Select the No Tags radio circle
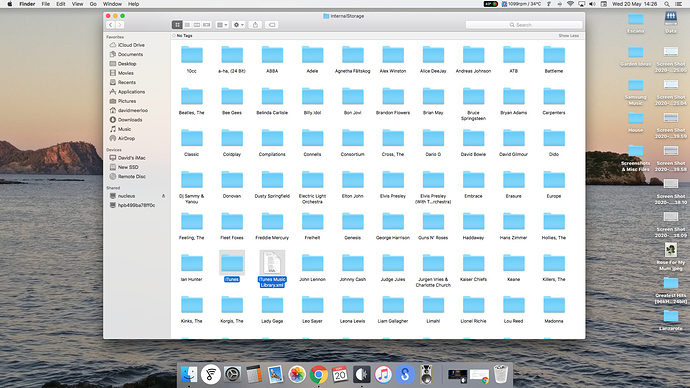The image size is (690, 388). 174,36
